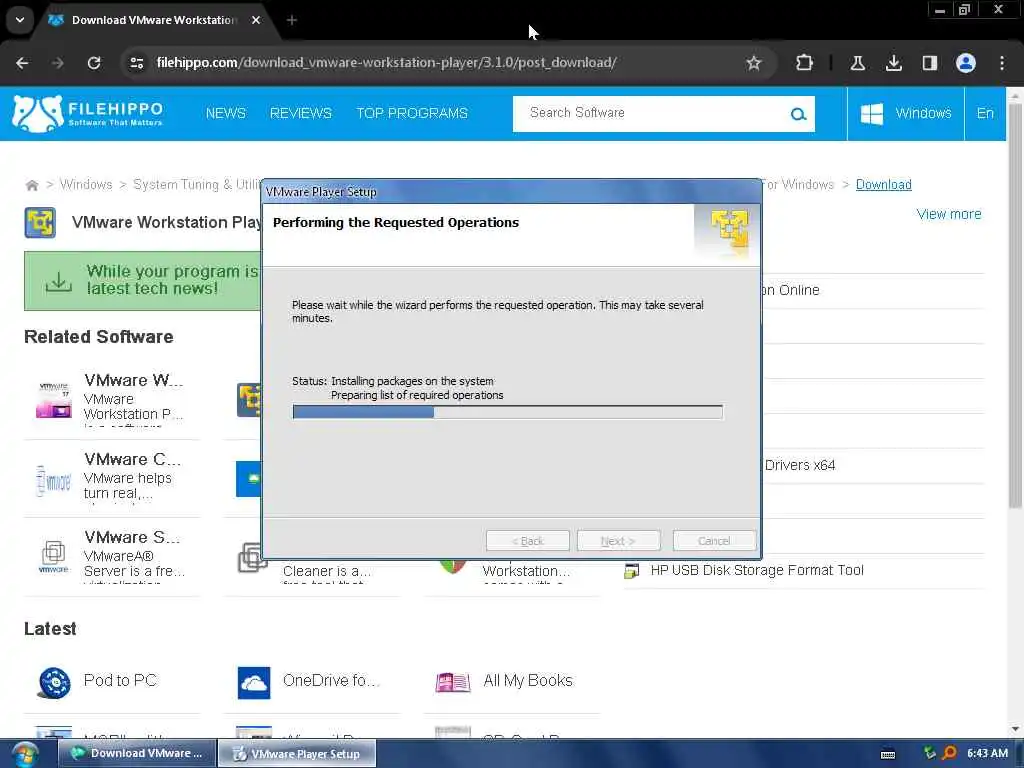
Task: Click the All My Books icon
Action: (x=453, y=682)
